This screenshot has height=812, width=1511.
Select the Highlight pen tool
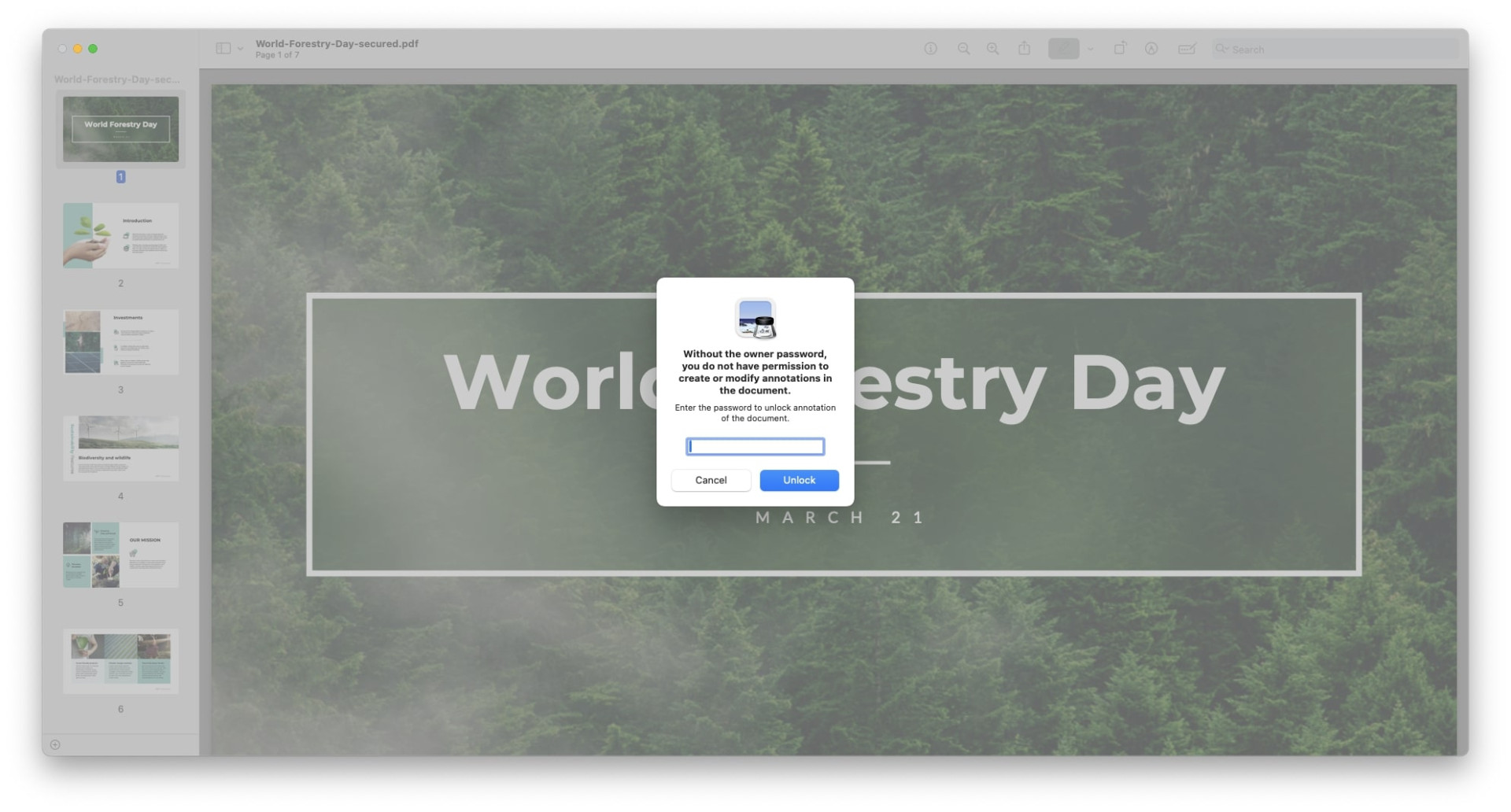[x=1063, y=49]
